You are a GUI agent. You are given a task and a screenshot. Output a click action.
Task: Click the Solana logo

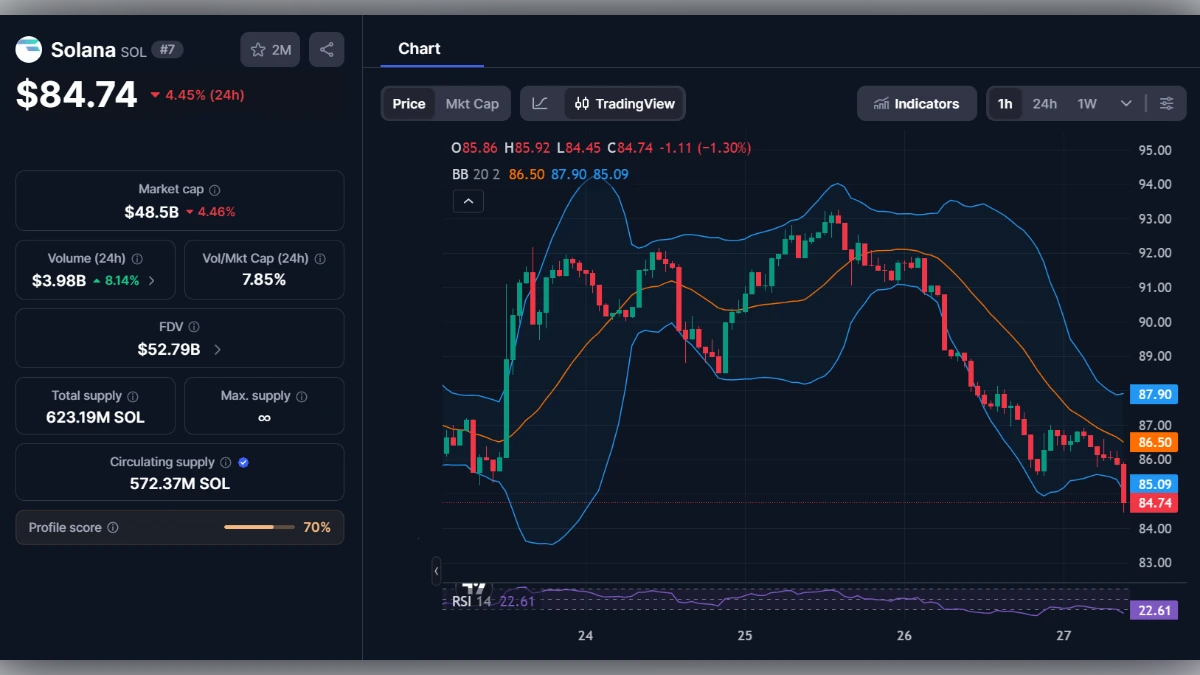[x=27, y=49]
